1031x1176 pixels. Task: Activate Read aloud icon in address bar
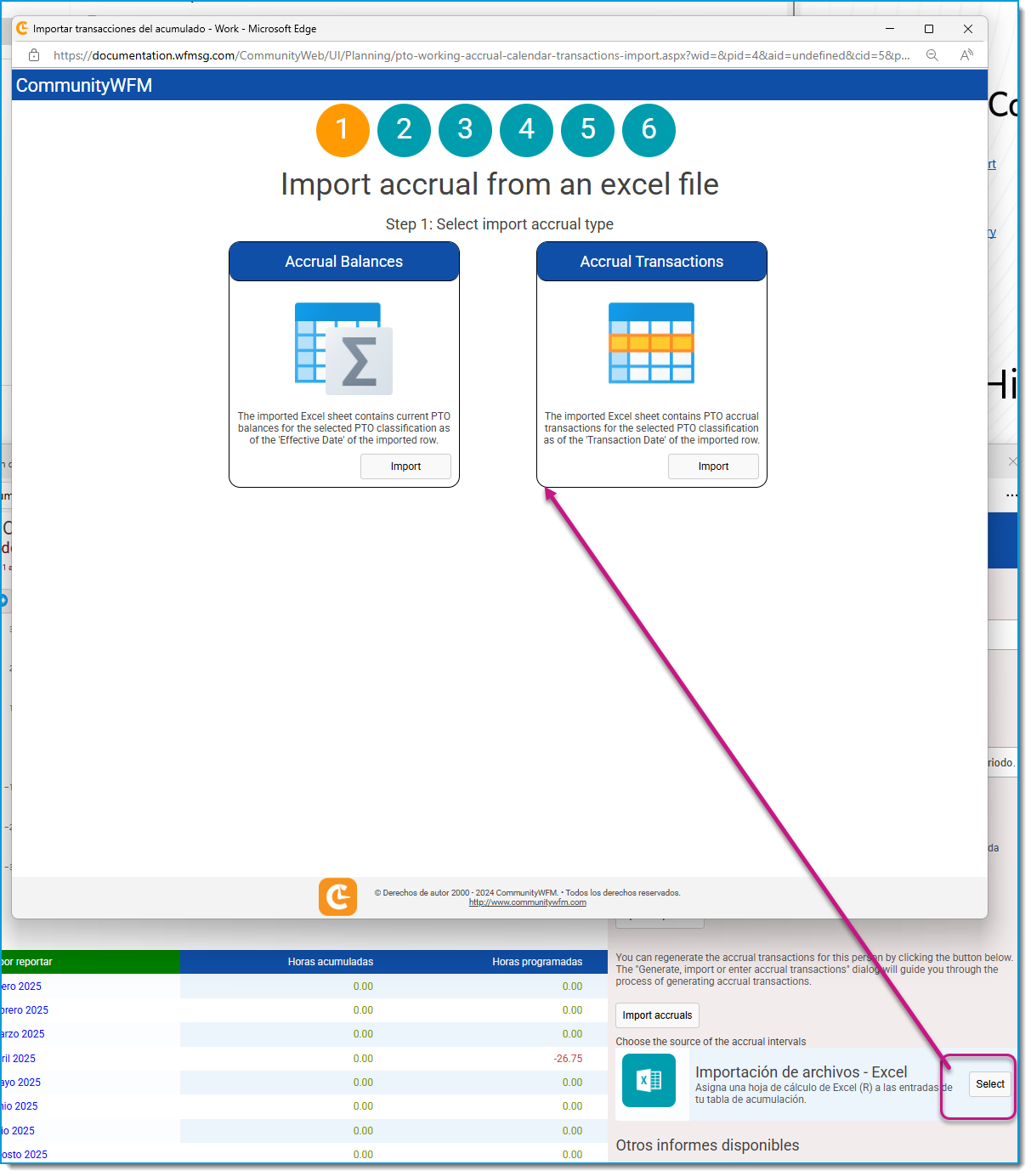[966, 55]
